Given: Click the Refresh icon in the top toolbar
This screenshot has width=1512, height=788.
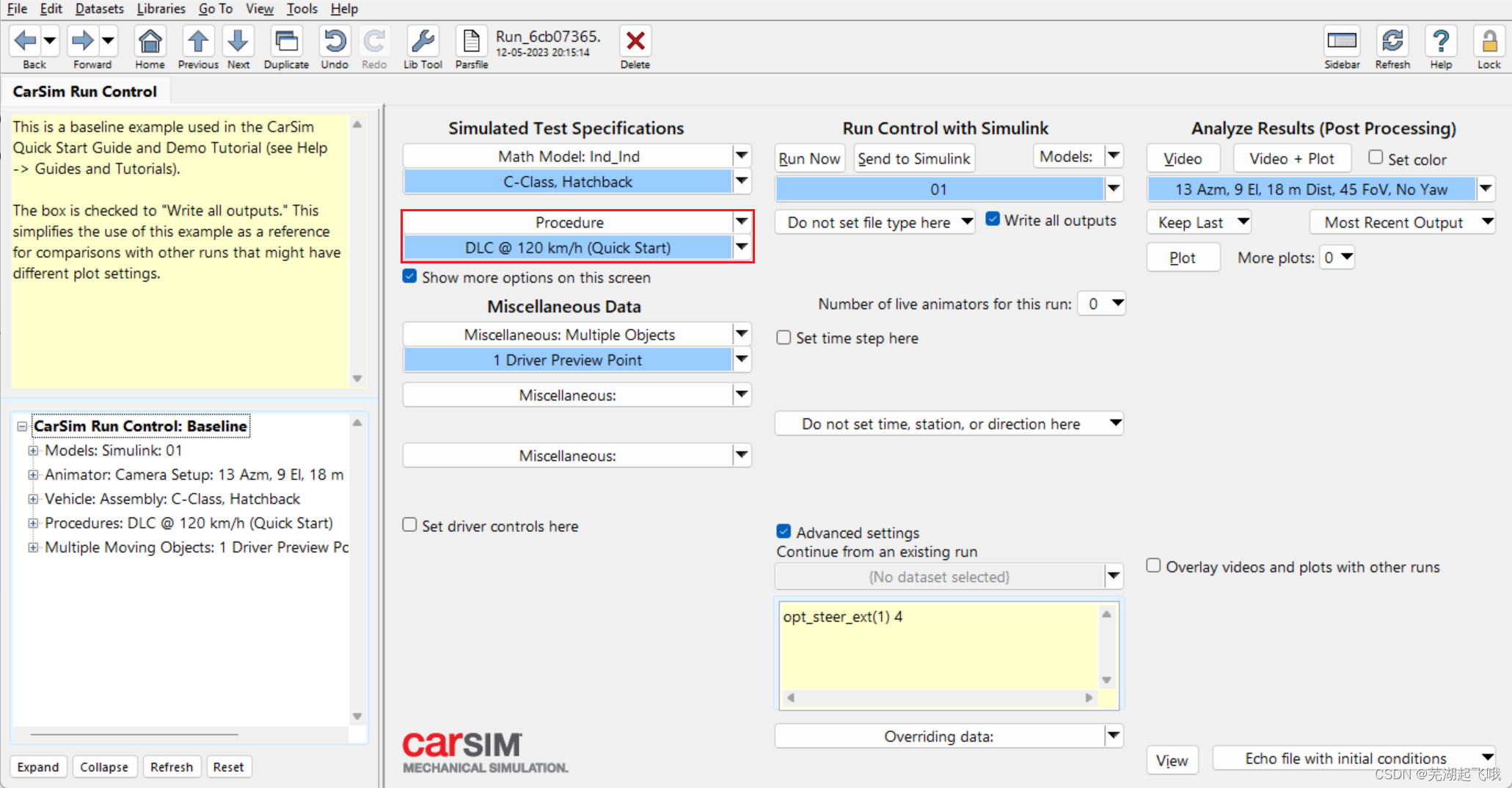Looking at the screenshot, I should pos(1392,42).
